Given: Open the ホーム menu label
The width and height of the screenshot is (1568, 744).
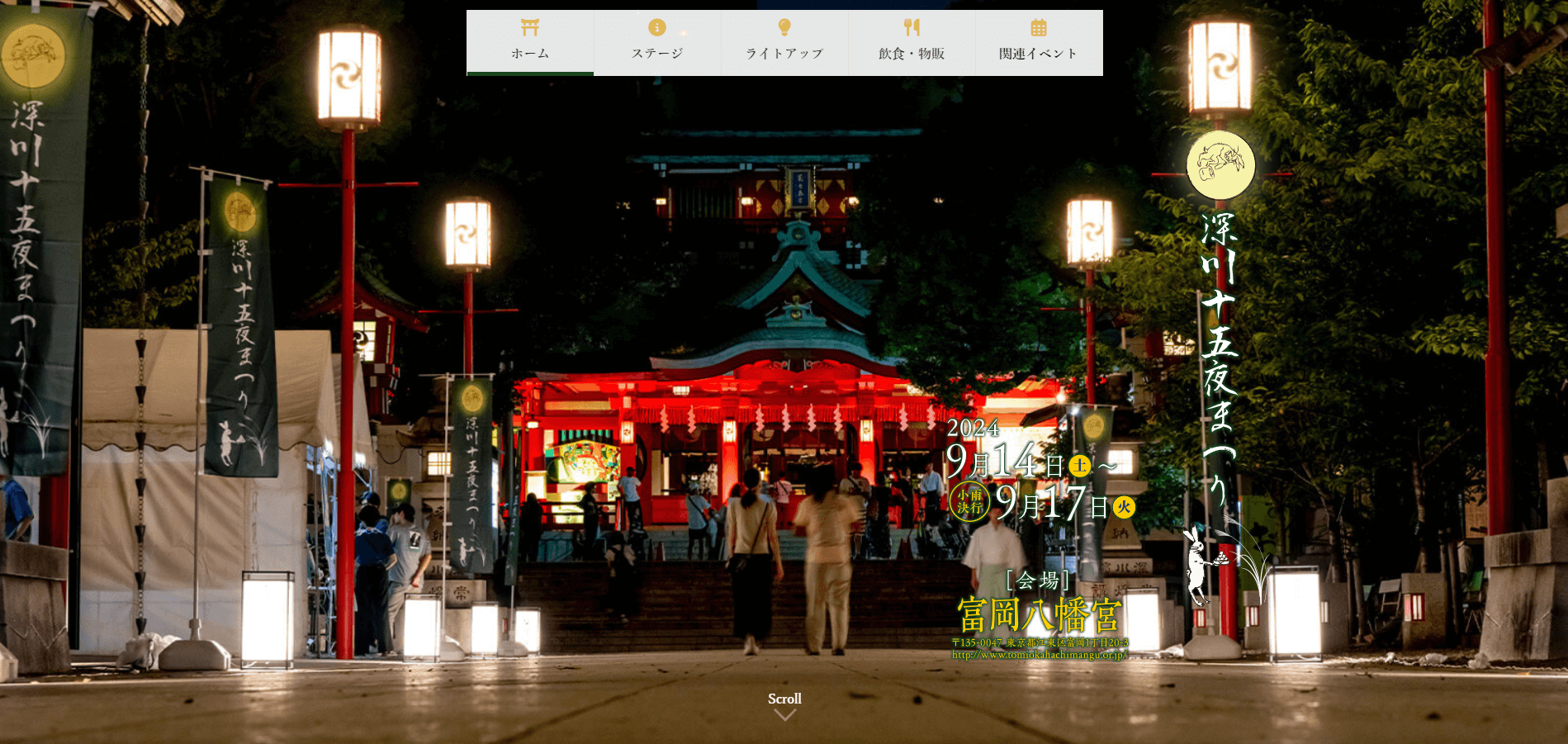Looking at the screenshot, I should coord(530,54).
